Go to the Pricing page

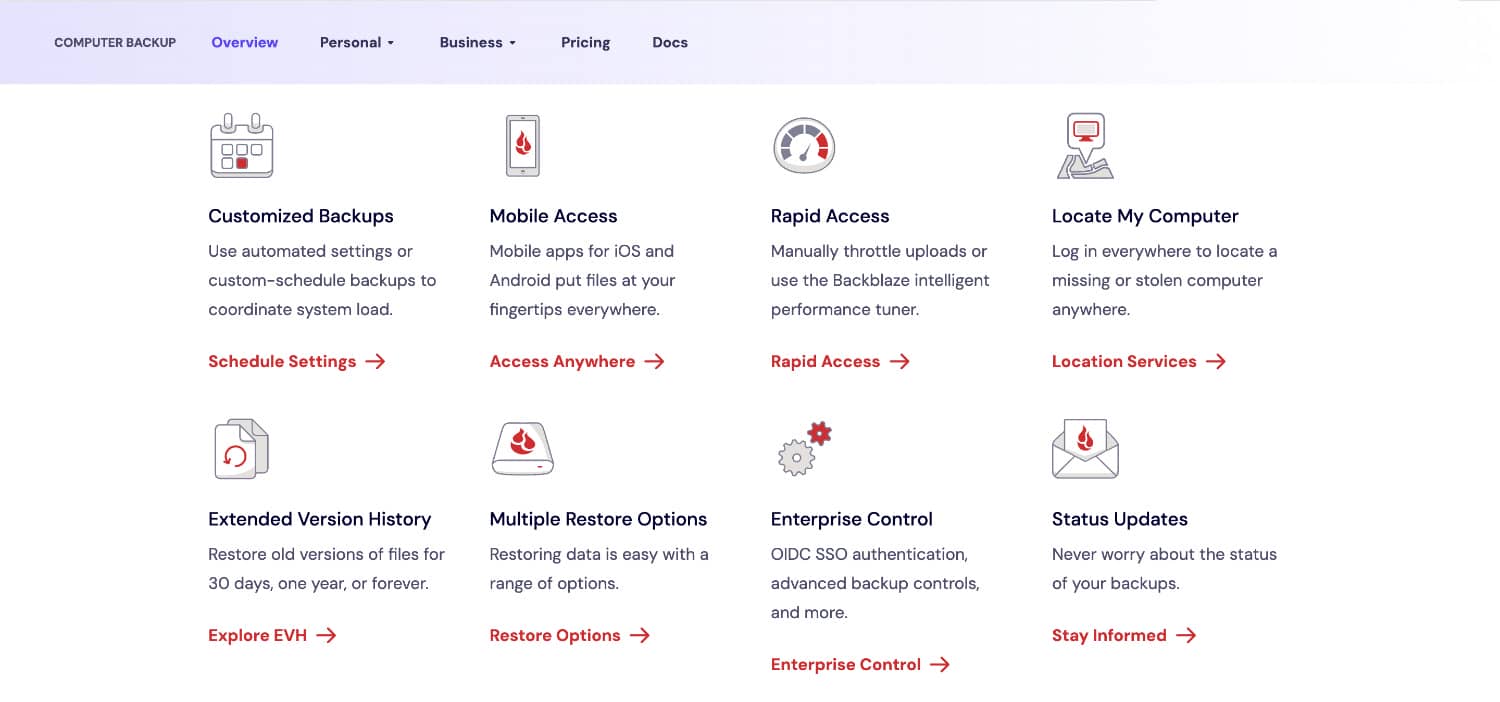click(585, 42)
